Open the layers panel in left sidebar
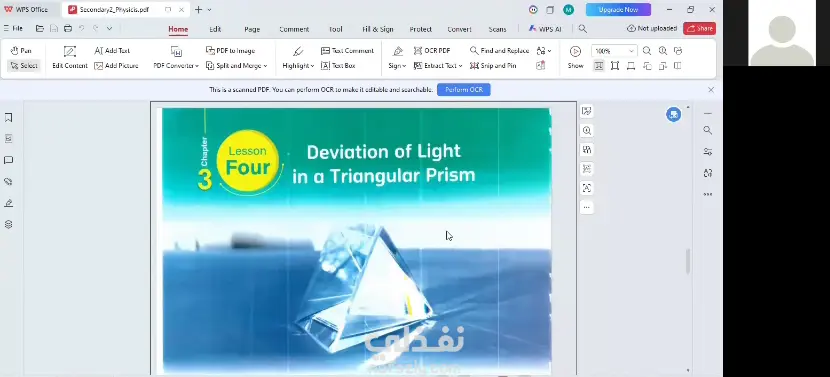Screen dimensions: 830x377 8,225
